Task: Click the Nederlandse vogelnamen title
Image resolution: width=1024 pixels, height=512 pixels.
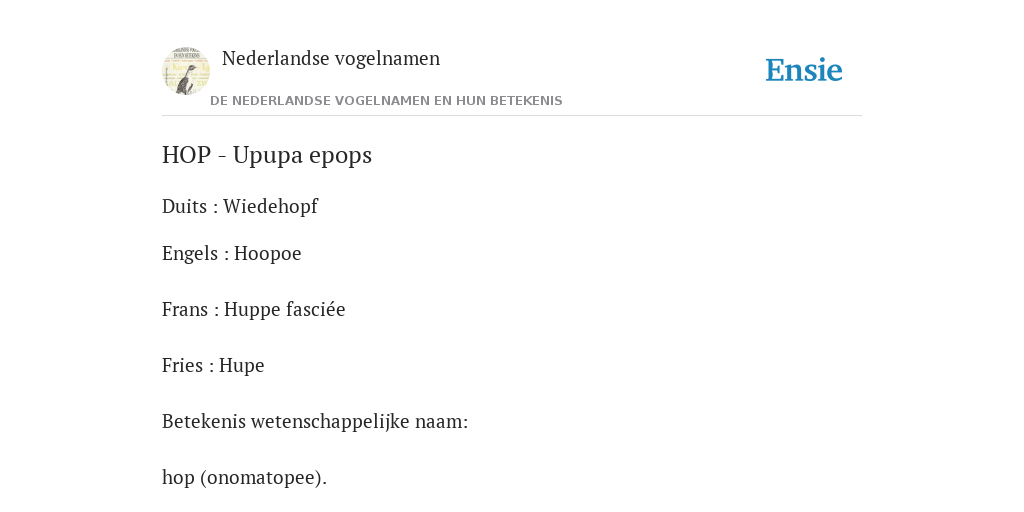Action: pos(331,58)
